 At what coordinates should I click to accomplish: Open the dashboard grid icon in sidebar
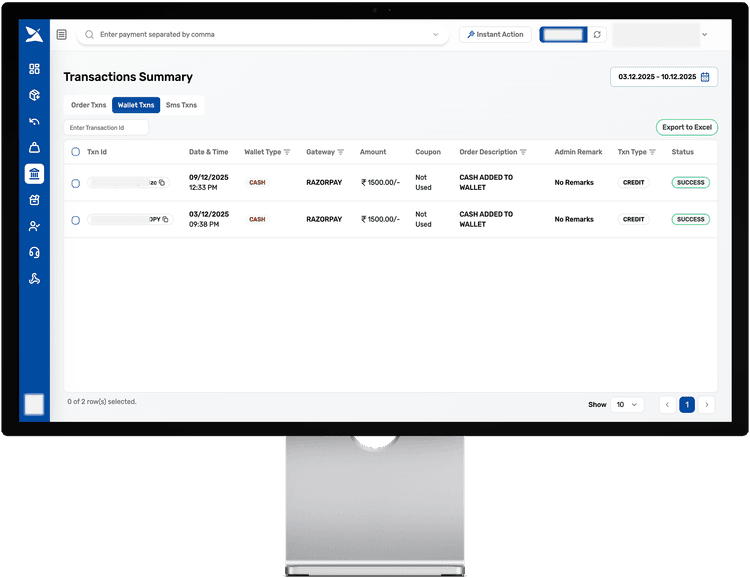[x=34, y=69]
